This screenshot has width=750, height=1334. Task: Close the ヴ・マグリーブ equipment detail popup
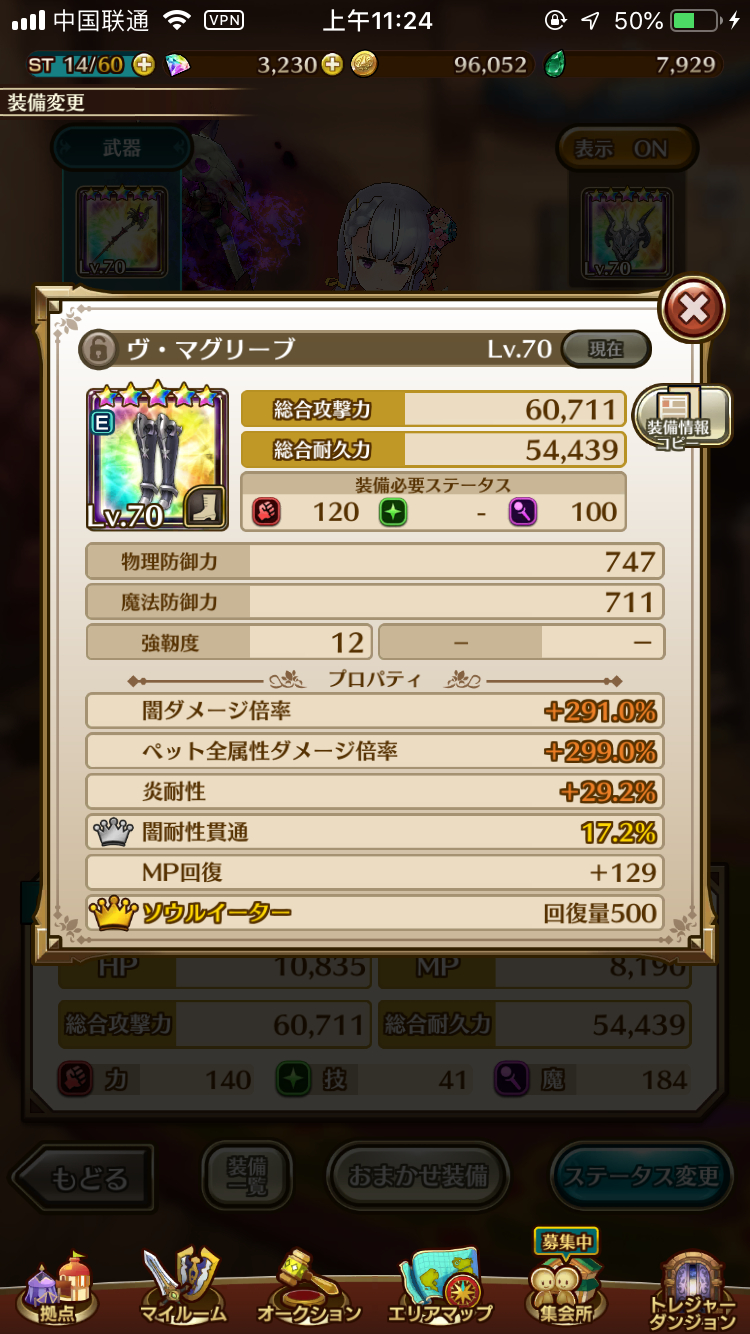pyautogui.click(x=693, y=310)
